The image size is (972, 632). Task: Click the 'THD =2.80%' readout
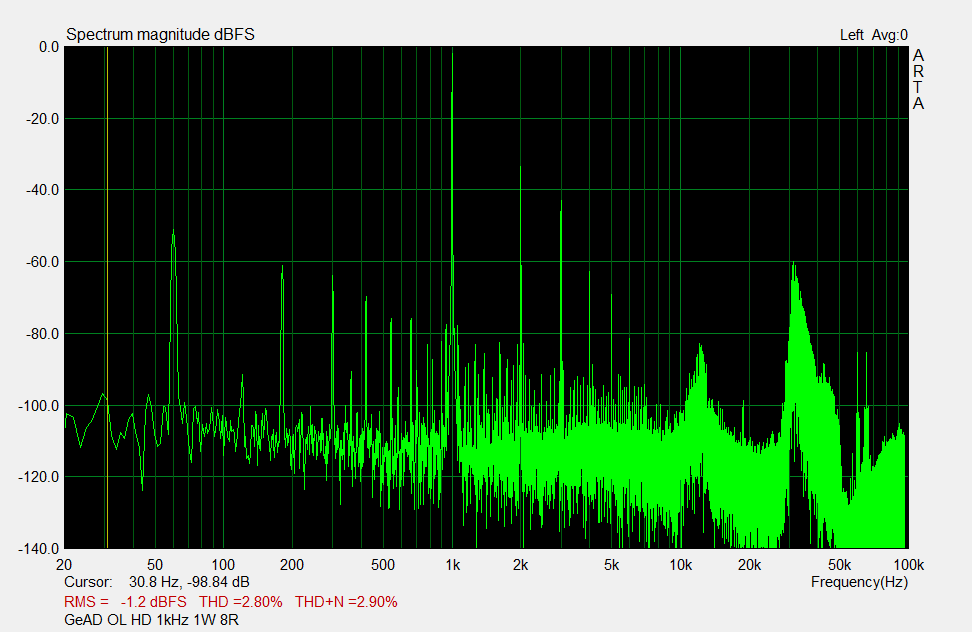coord(241,602)
